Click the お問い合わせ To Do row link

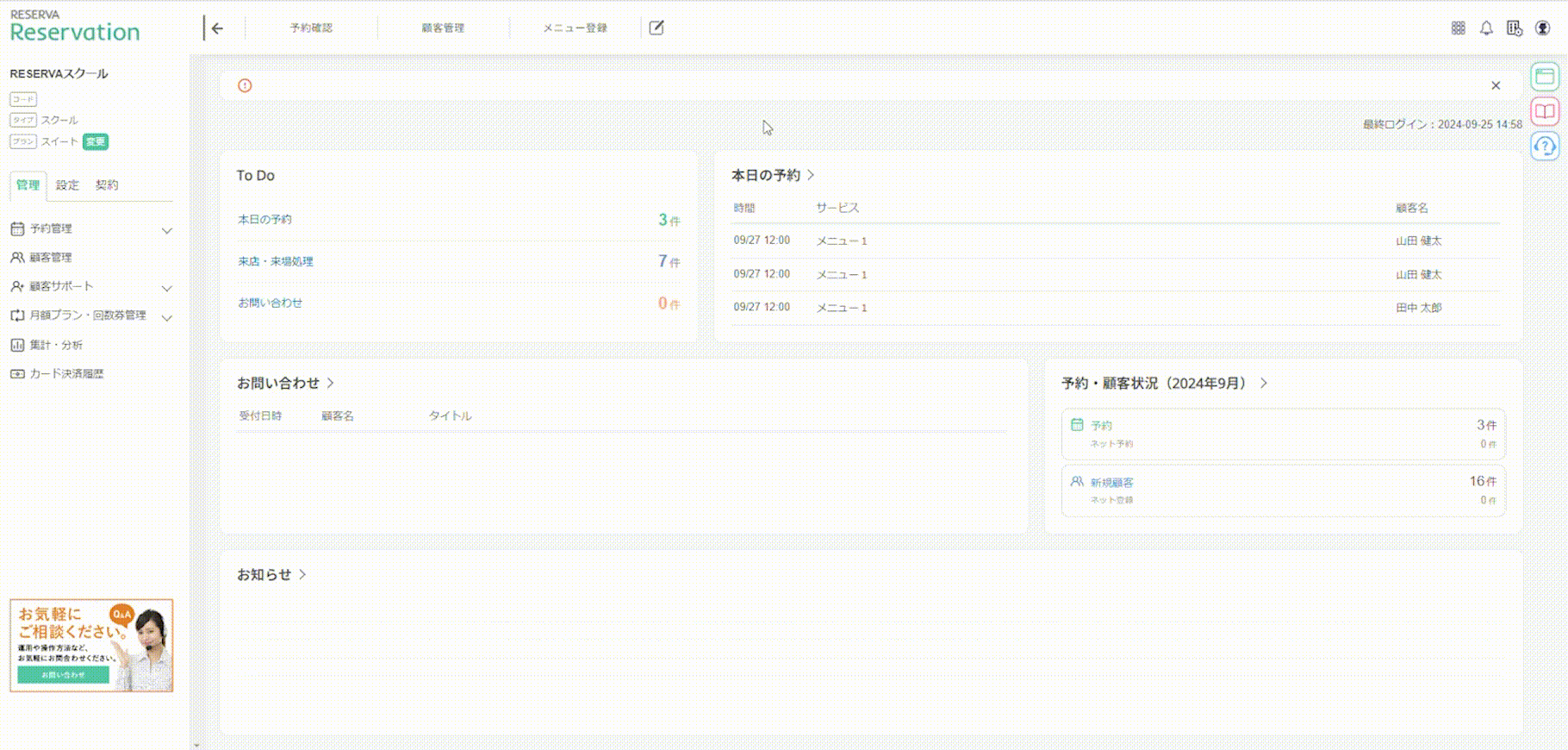[271, 303]
